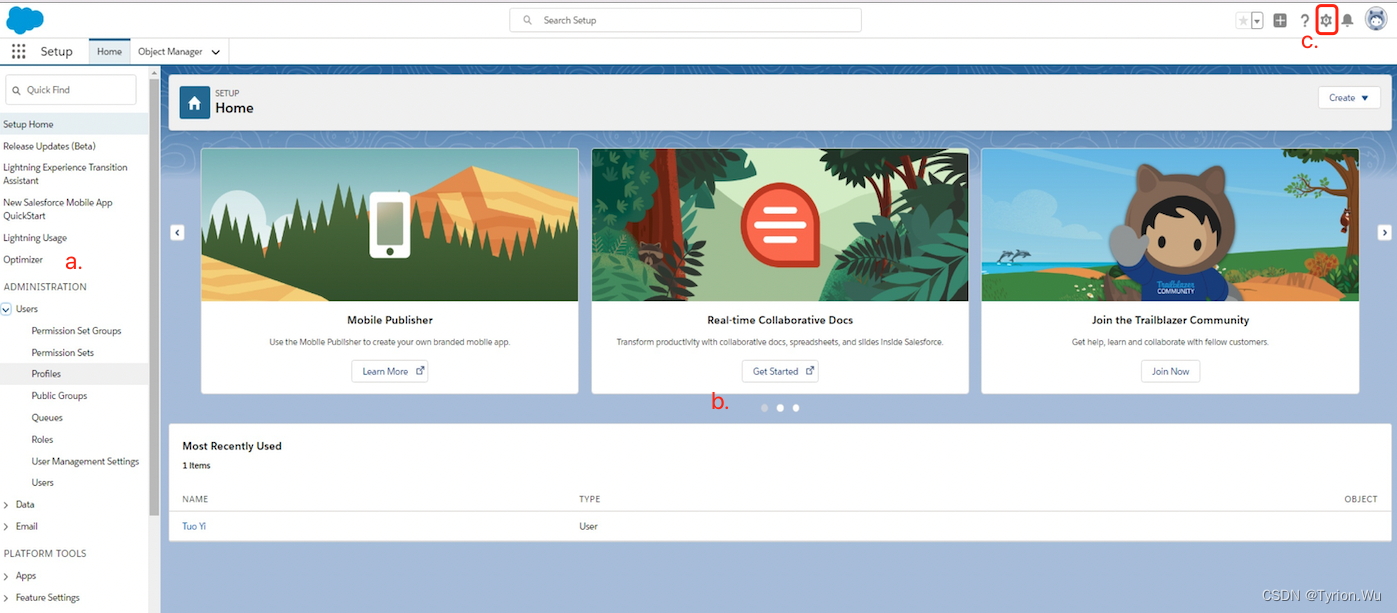Select the first carousel indicator dot
1397x613 pixels.
(x=765, y=408)
